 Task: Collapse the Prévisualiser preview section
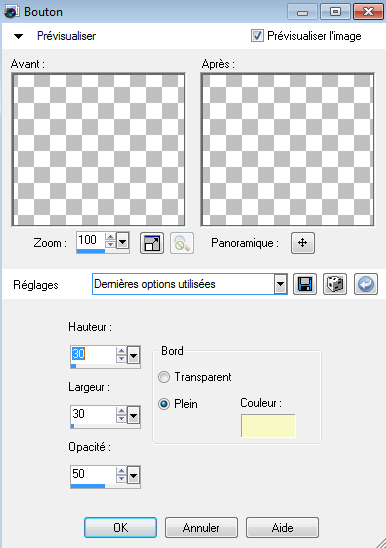pos(18,36)
